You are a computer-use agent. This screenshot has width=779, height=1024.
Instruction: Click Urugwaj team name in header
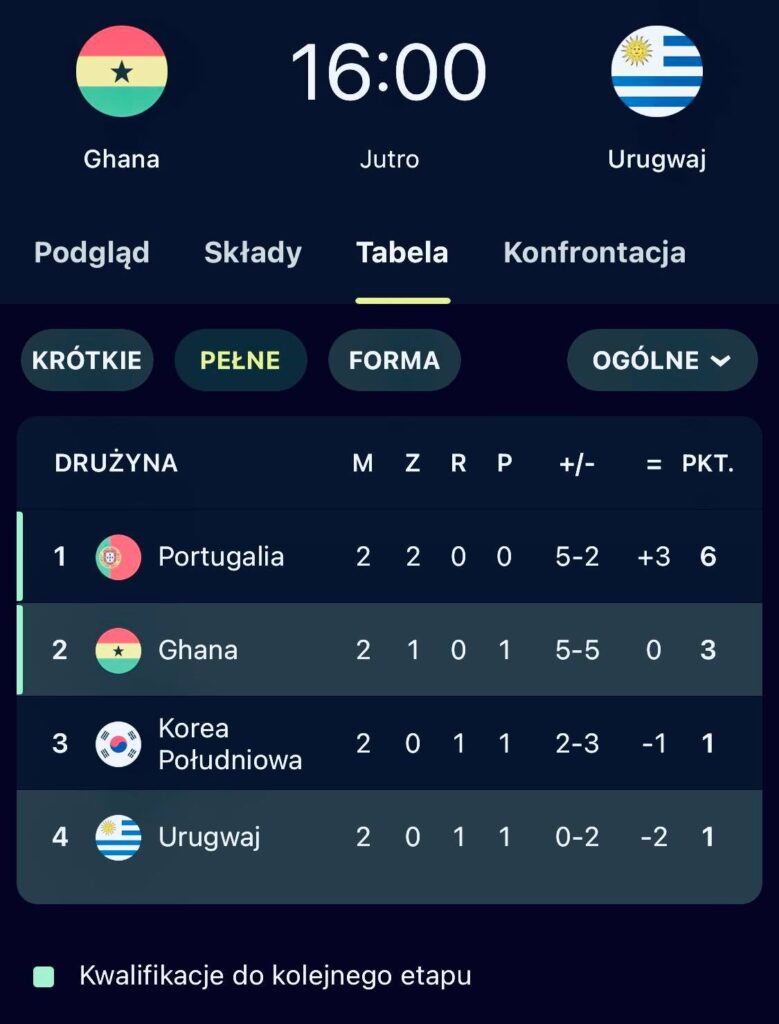point(657,159)
